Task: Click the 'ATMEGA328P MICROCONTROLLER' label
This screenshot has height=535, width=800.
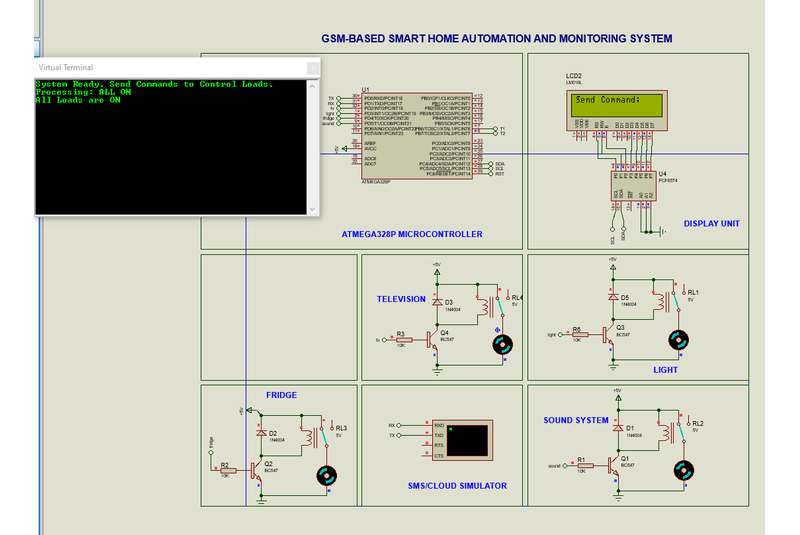Action: 412,234
